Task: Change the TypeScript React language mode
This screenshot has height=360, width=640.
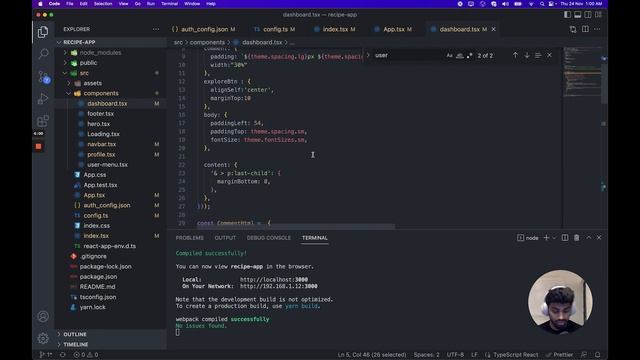Action: coord(515,355)
